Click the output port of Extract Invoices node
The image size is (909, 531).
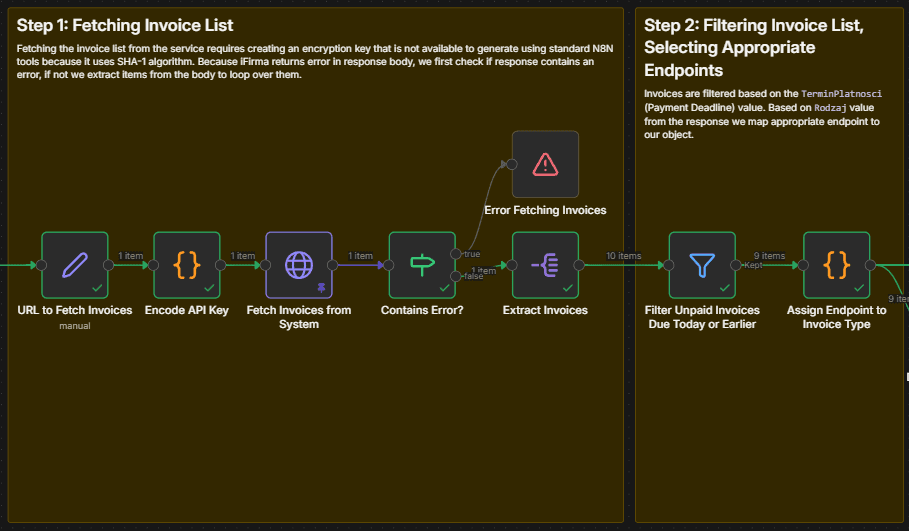point(580,265)
